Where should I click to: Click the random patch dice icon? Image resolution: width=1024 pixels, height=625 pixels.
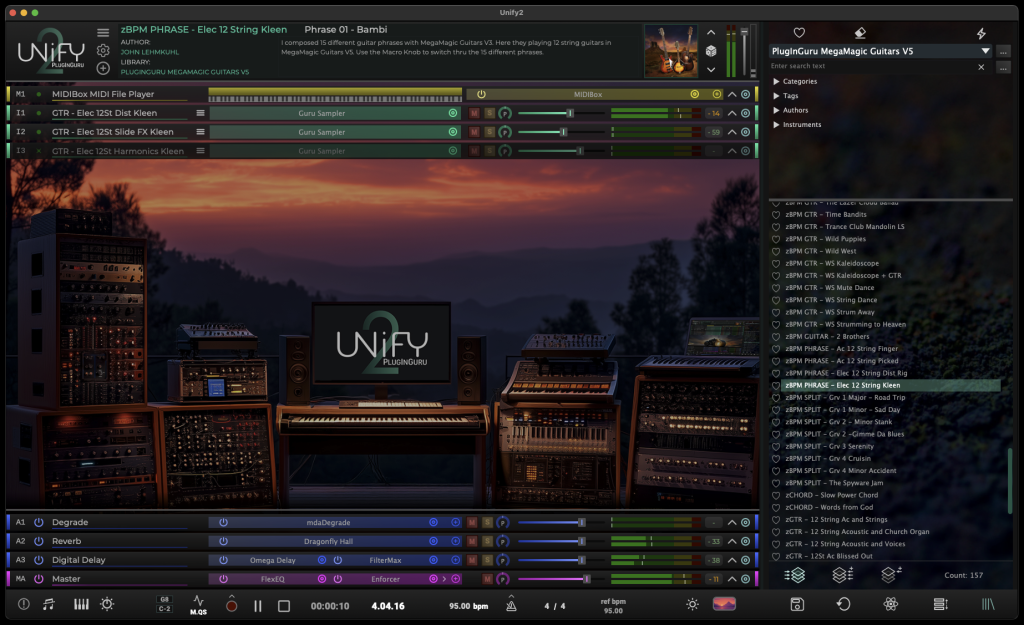[x=711, y=50]
